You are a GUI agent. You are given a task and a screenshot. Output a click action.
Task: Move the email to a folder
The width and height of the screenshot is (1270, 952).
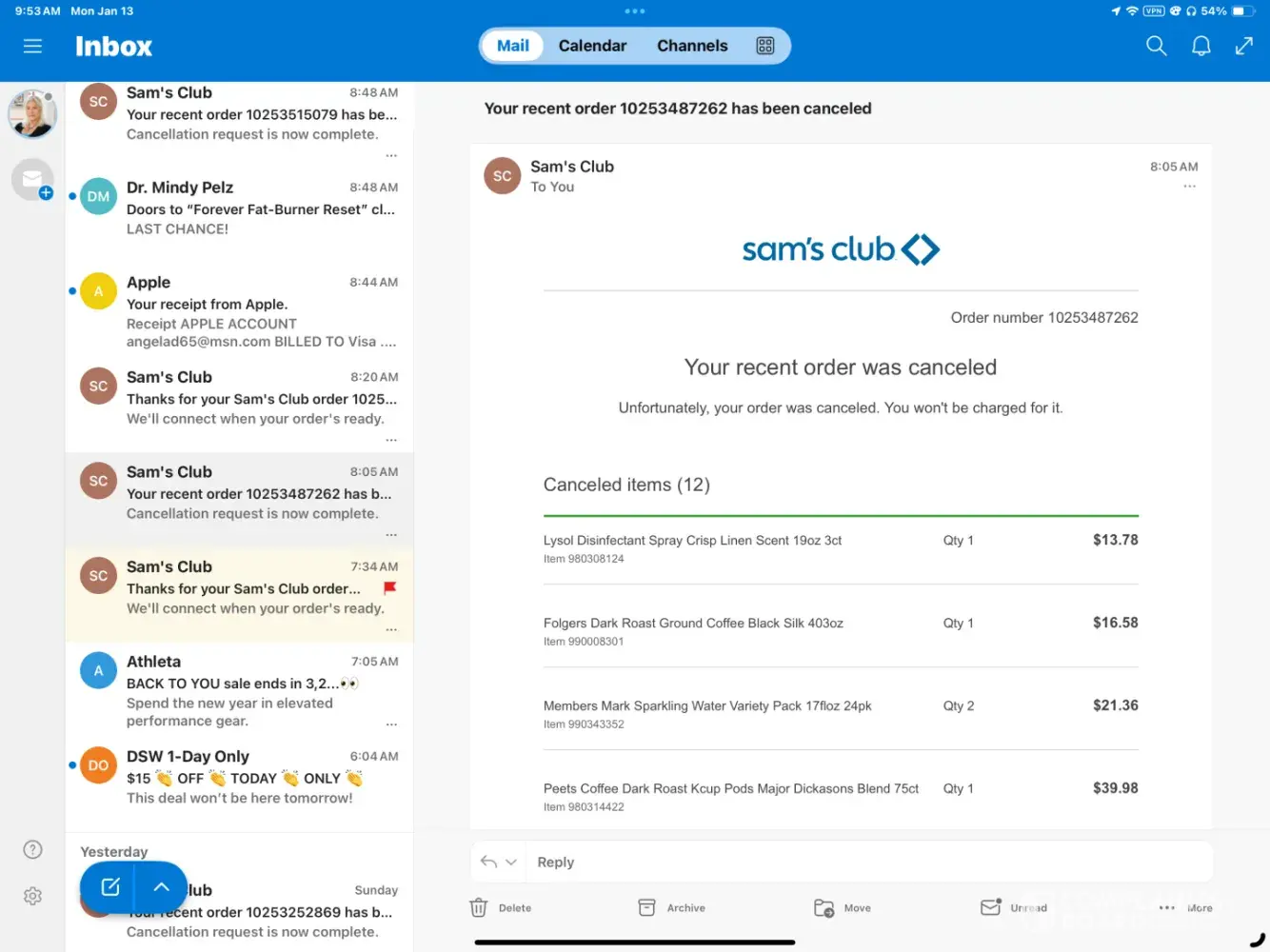click(824, 907)
